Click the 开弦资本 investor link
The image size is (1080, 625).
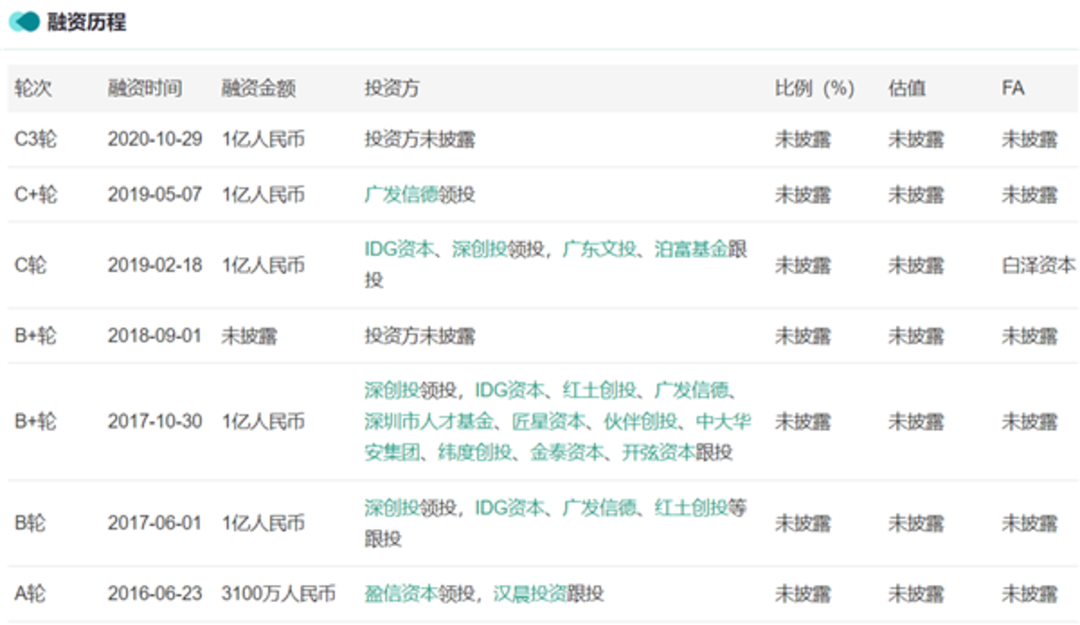658,452
